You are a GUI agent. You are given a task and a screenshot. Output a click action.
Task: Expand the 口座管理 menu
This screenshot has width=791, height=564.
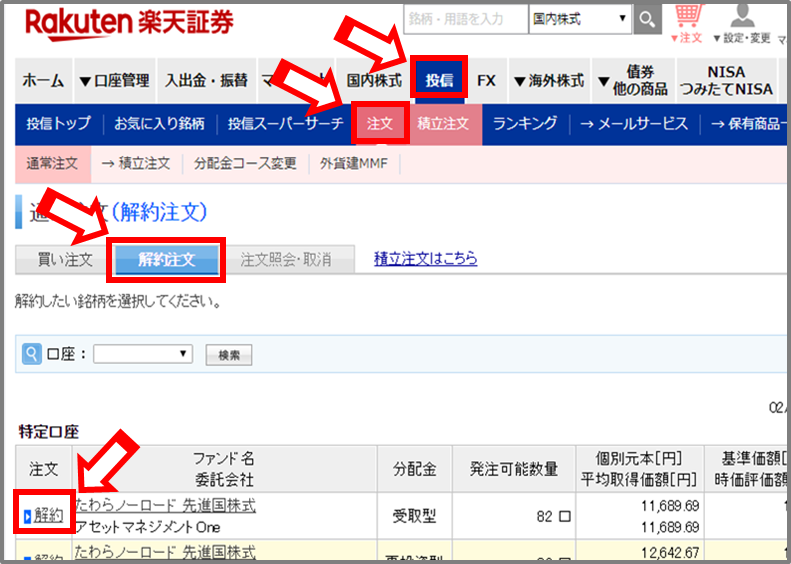pyautogui.click(x=115, y=81)
